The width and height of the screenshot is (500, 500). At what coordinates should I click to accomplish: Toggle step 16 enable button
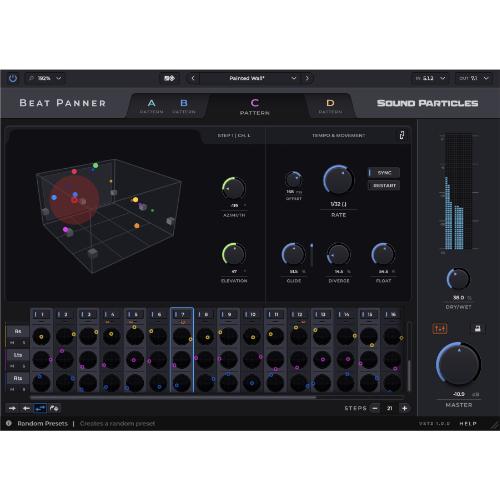pos(392,314)
